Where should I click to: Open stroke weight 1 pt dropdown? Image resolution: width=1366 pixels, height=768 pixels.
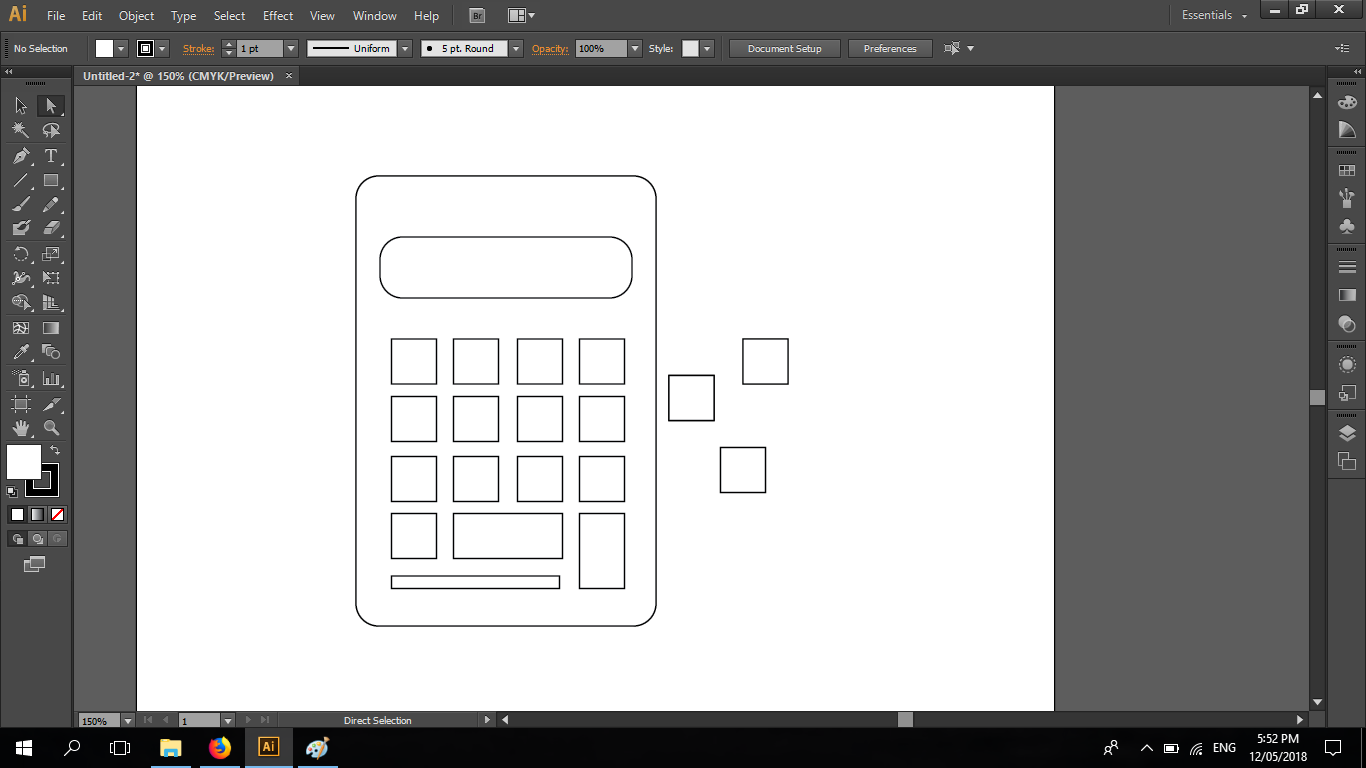(291, 48)
